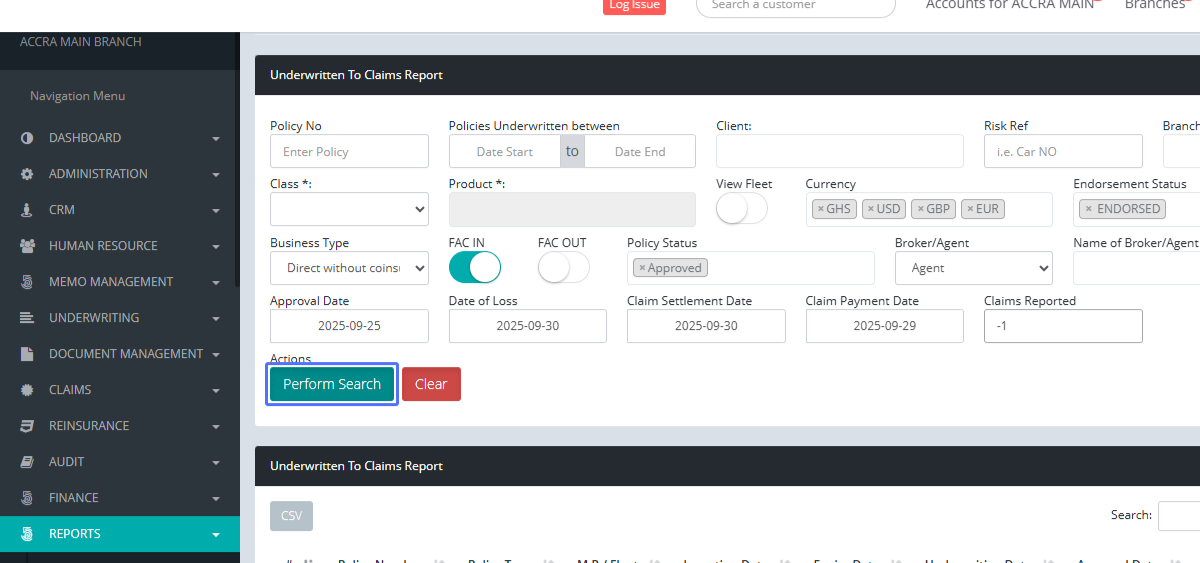Remove the GHS currency tag
1200x563 pixels.
(x=820, y=209)
